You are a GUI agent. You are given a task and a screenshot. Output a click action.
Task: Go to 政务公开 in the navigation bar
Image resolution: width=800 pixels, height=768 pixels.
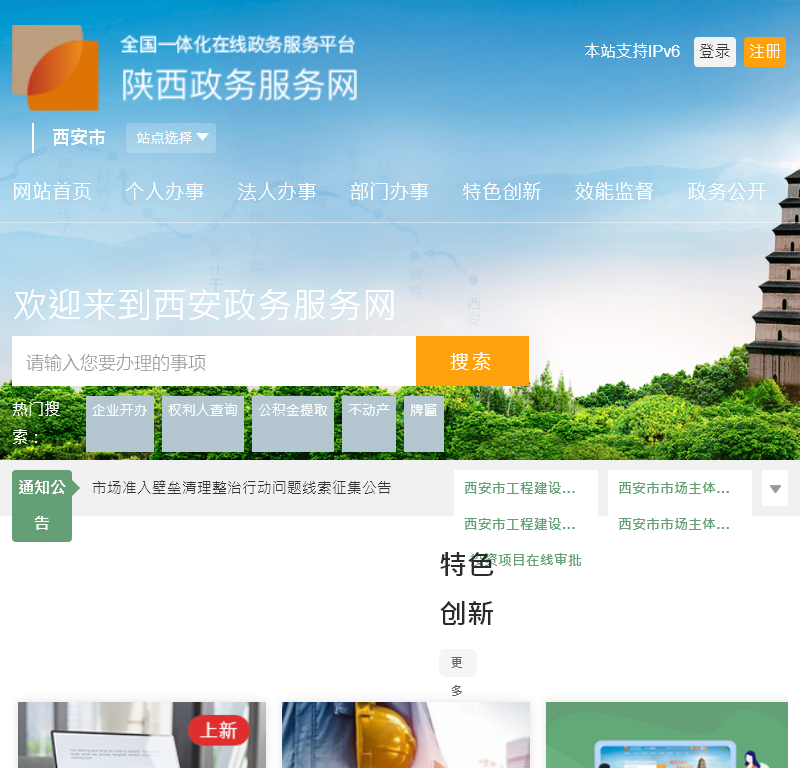726,191
